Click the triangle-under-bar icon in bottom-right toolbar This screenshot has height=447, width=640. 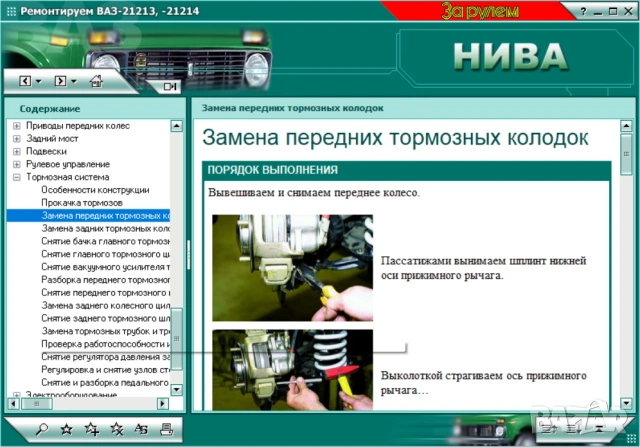[x=599, y=429]
